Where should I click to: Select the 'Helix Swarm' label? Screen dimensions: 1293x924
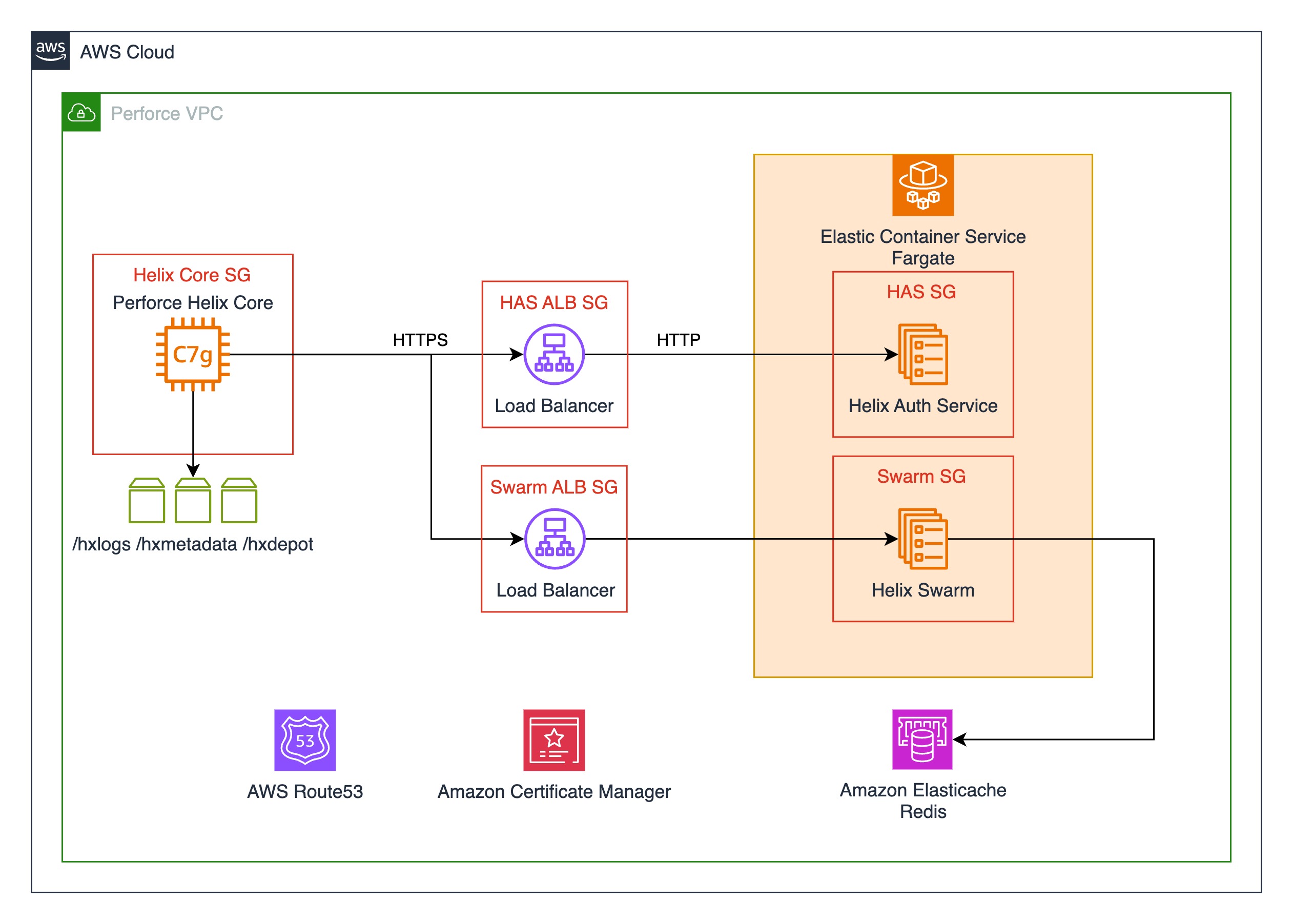point(922,590)
